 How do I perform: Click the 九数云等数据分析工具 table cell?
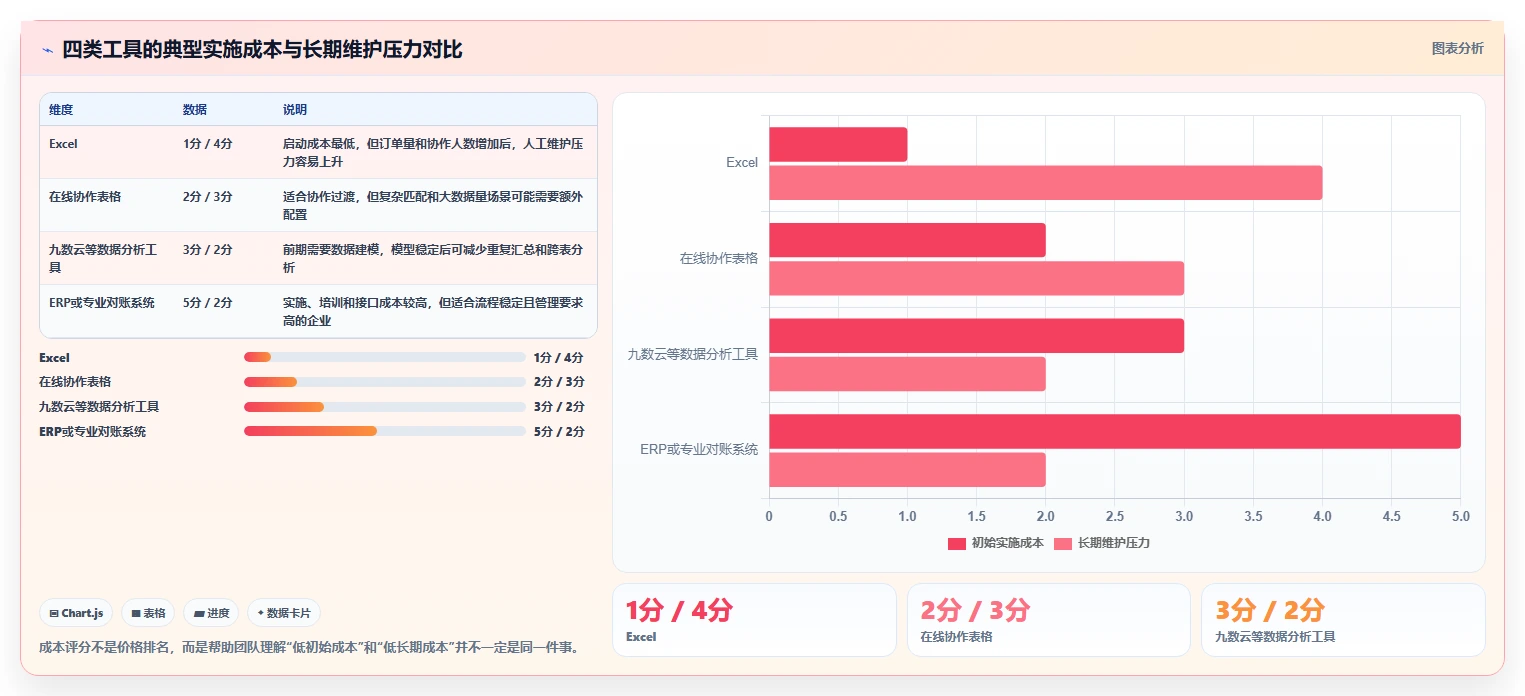point(103,259)
